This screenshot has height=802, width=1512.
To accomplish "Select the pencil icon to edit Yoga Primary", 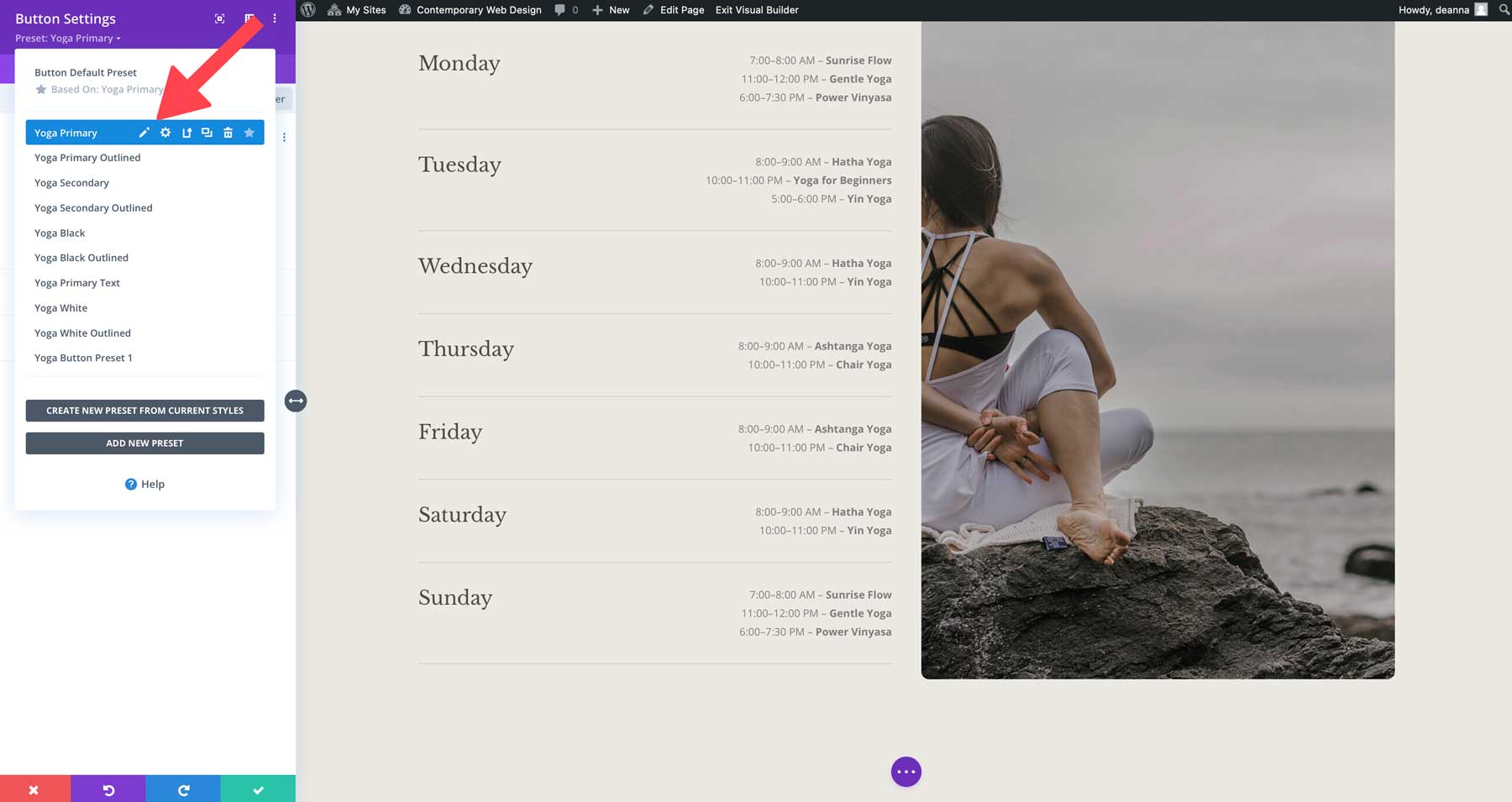I will (x=144, y=132).
